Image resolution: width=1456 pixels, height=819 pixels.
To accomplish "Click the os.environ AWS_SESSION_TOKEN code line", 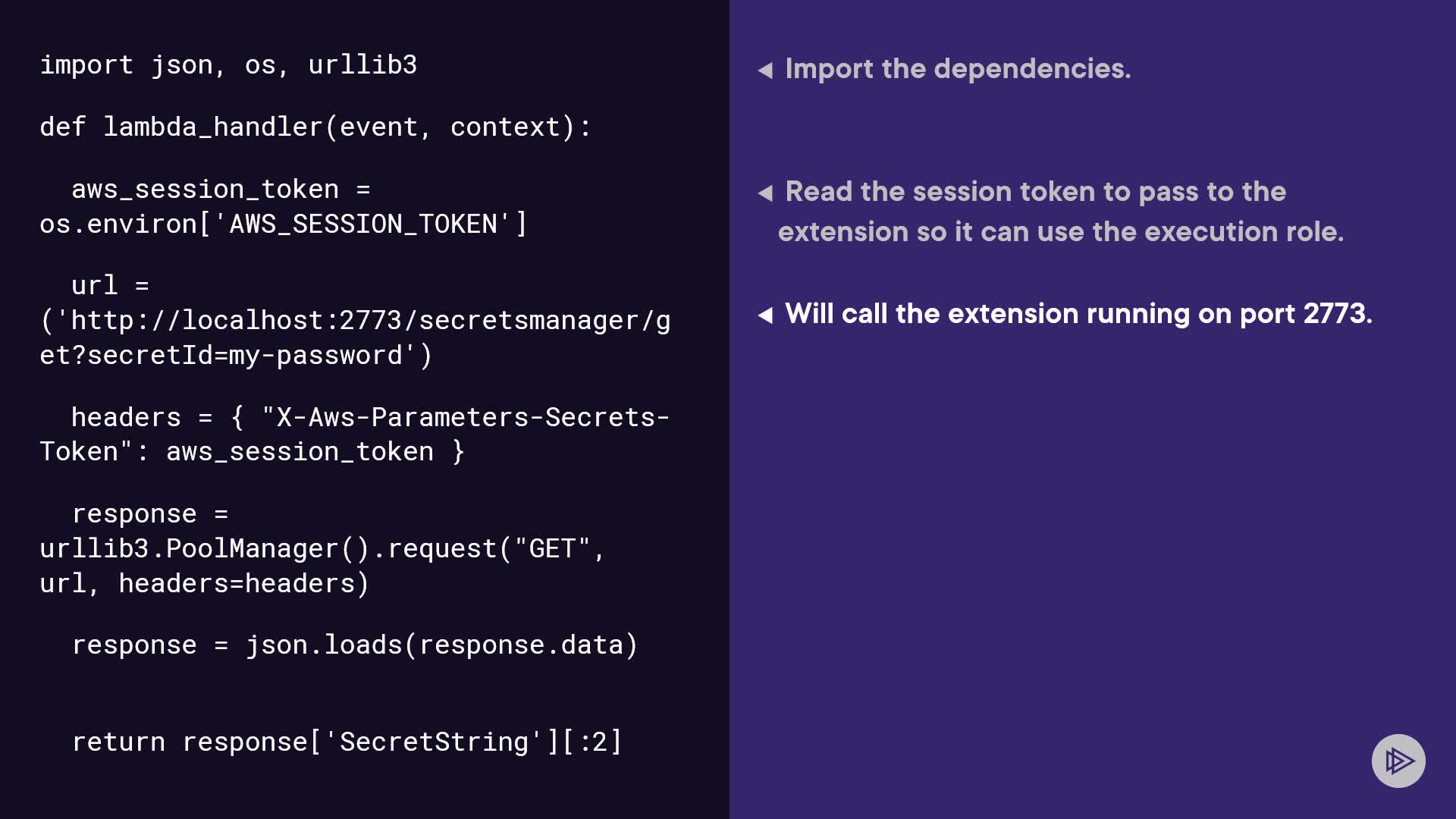I will (x=283, y=224).
